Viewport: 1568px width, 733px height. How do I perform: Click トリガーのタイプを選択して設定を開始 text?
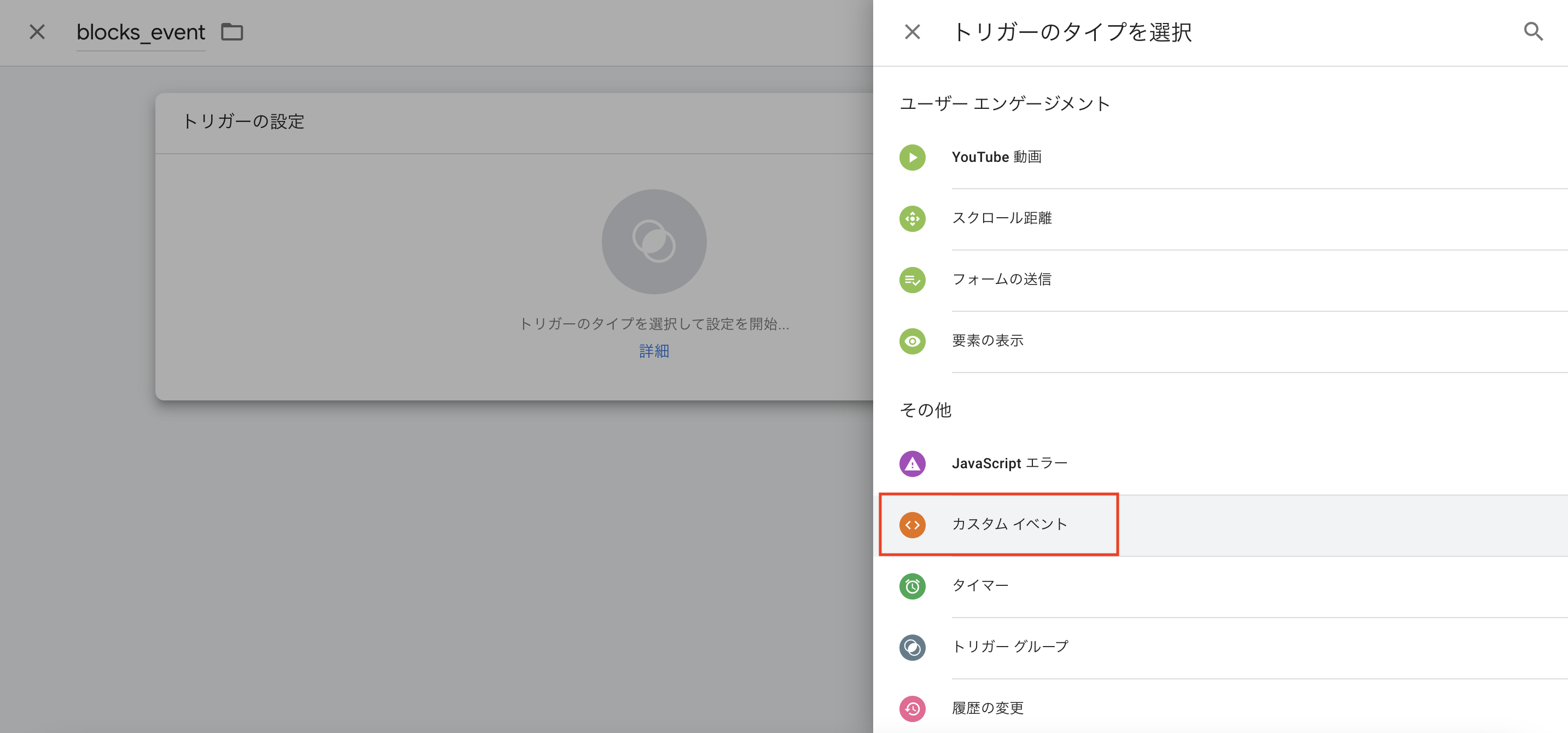click(654, 324)
